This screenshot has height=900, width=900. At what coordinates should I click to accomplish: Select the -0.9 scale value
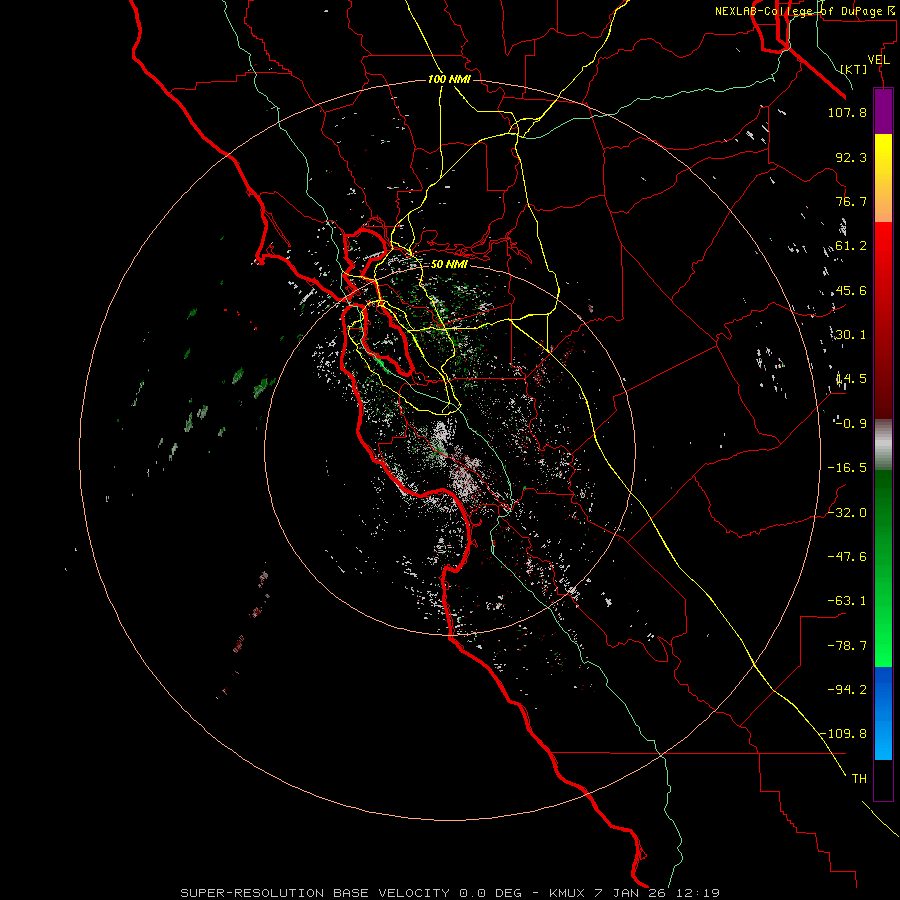tap(851, 424)
